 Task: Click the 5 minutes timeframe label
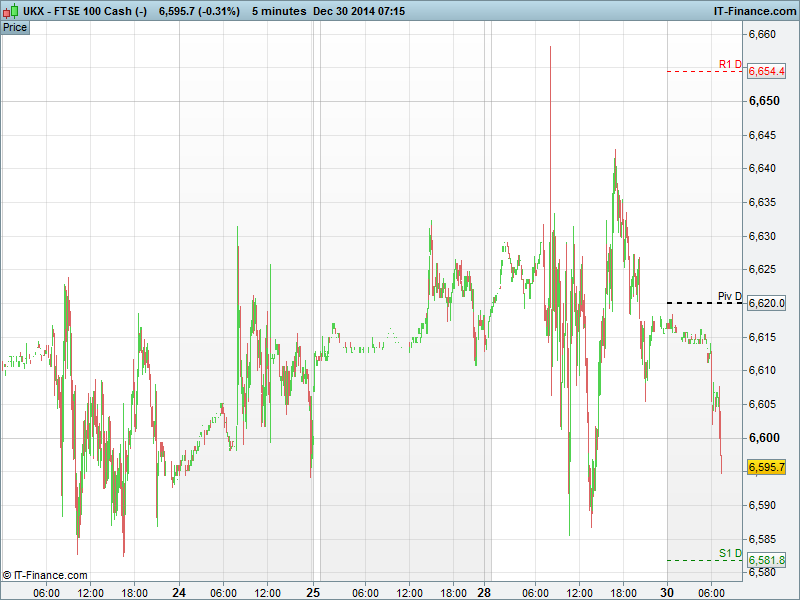pyautogui.click(x=277, y=10)
